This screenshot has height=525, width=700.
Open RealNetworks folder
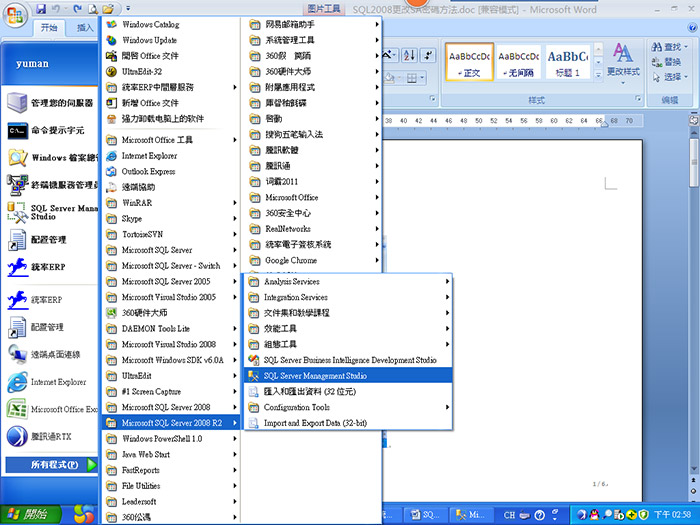(313, 229)
